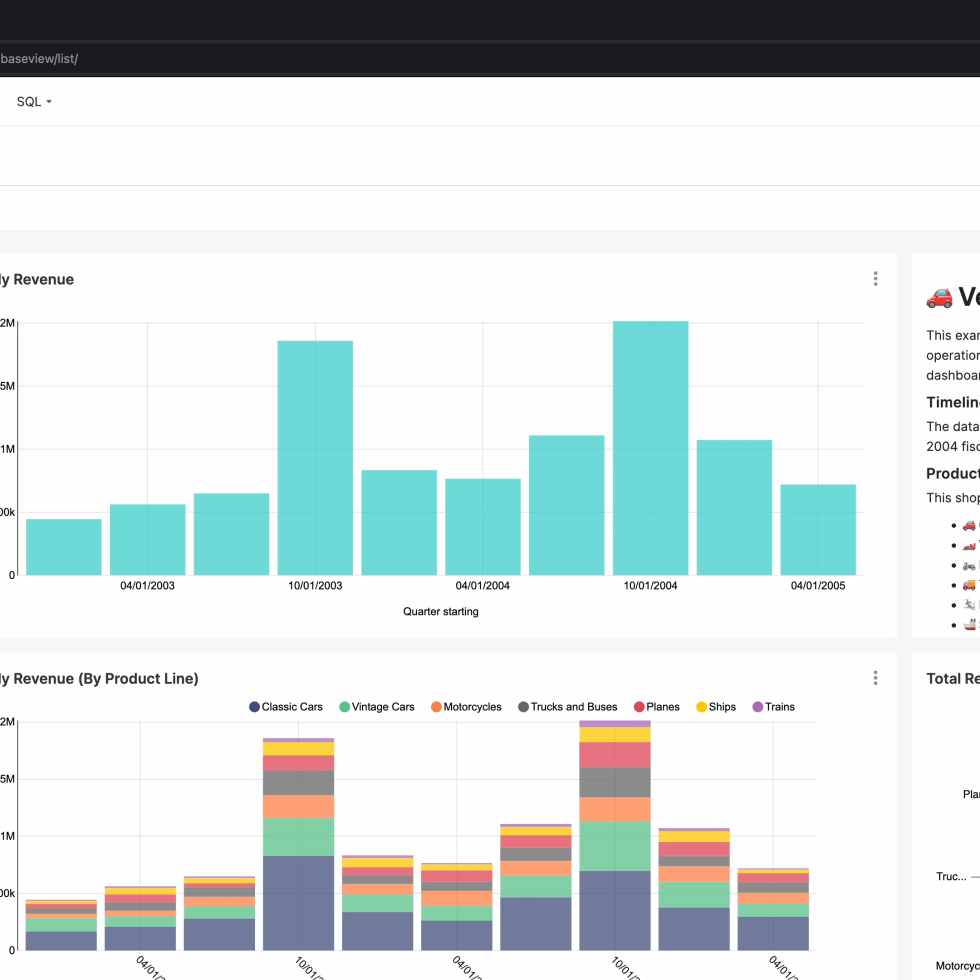Click the airplane emoji bullet in the product list
This screenshot has height=980, width=980.
968,605
